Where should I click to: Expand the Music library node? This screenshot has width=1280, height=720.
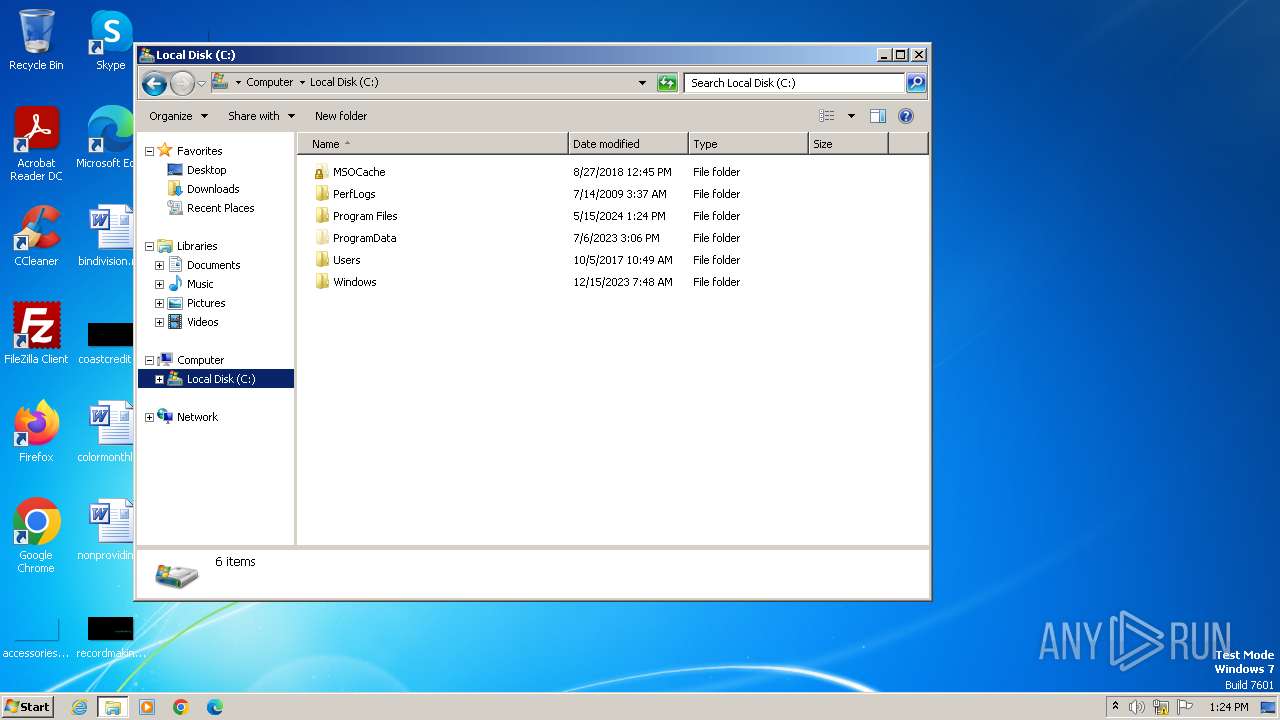(x=159, y=284)
